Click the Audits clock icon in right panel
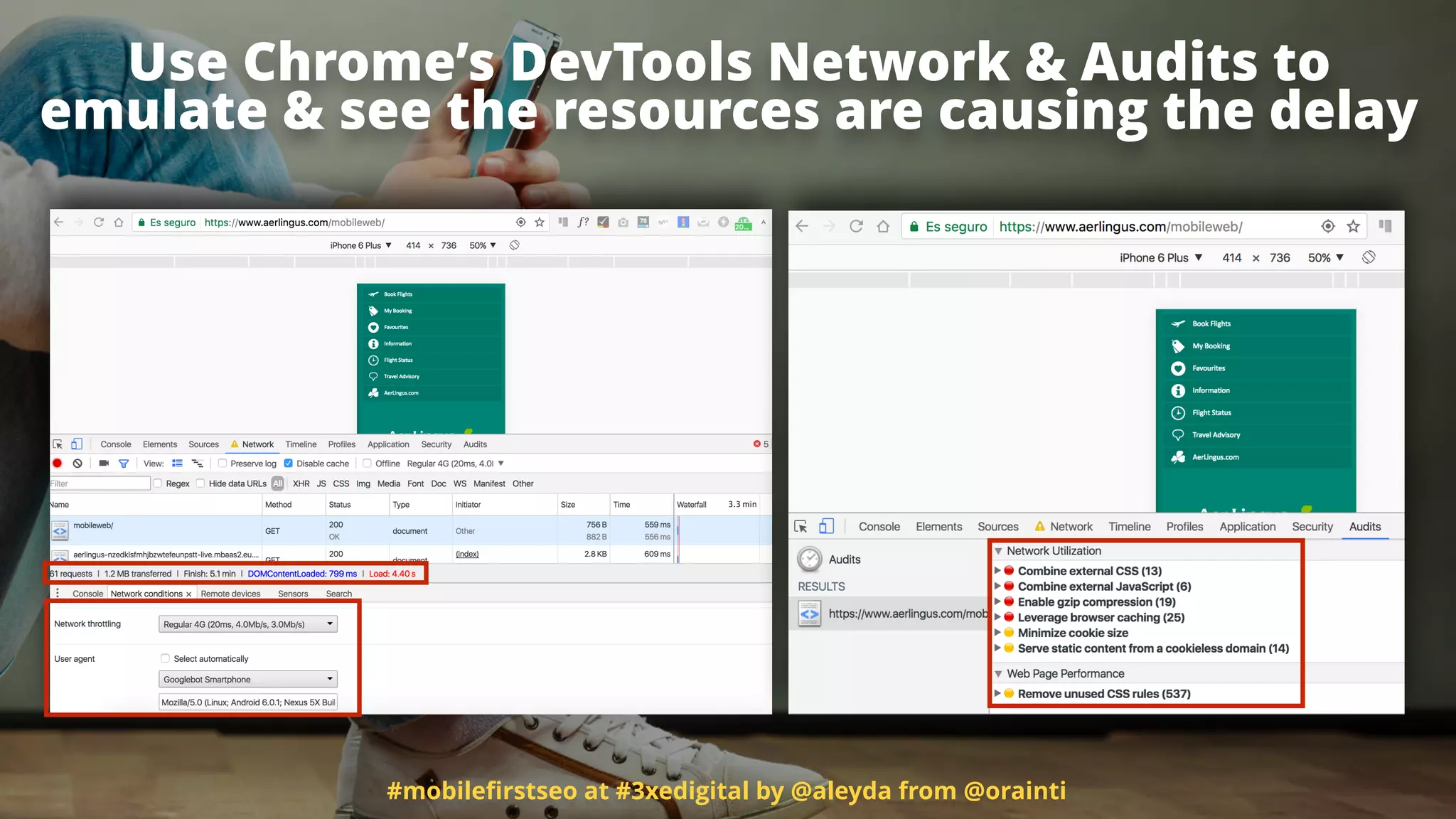The image size is (1456, 819). pos(810,560)
